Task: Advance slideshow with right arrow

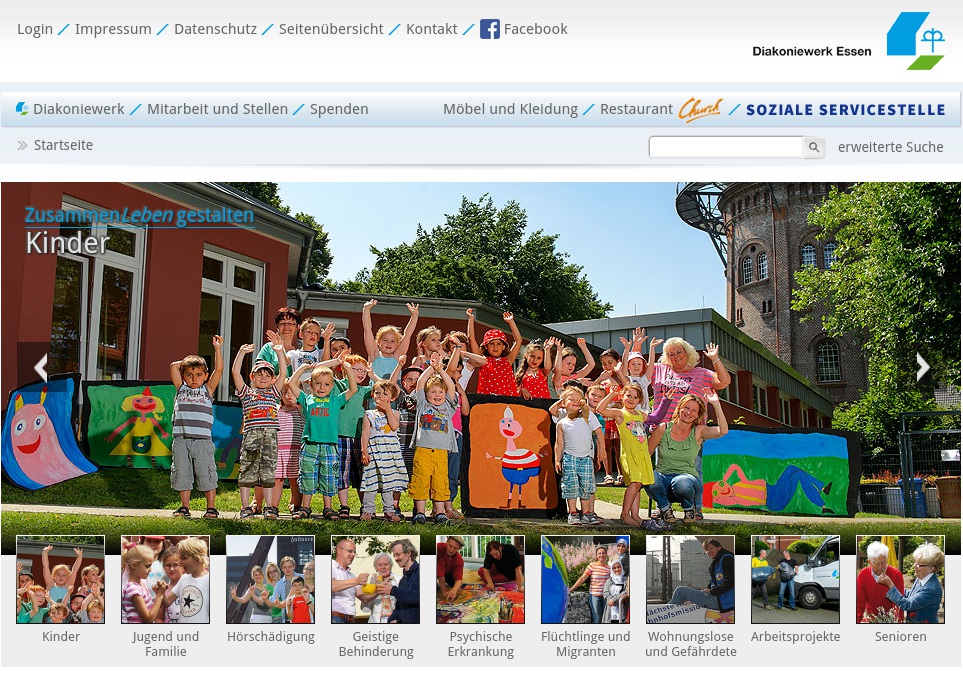Action: click(922, 367)
